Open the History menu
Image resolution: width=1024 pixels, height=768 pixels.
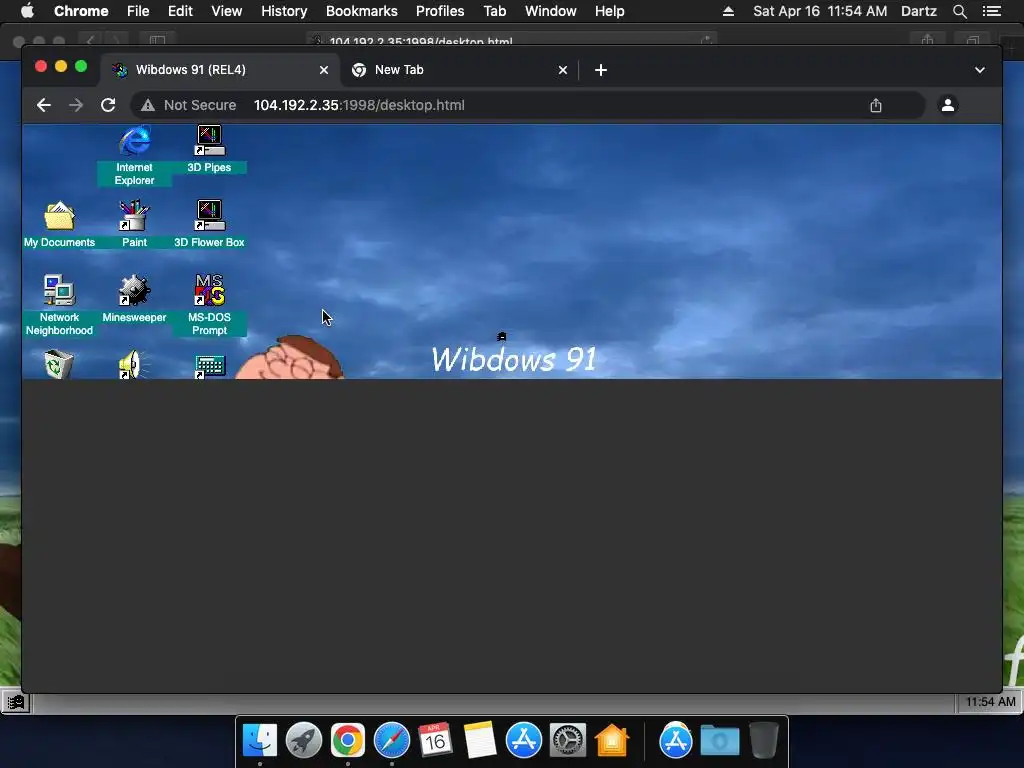284,11
